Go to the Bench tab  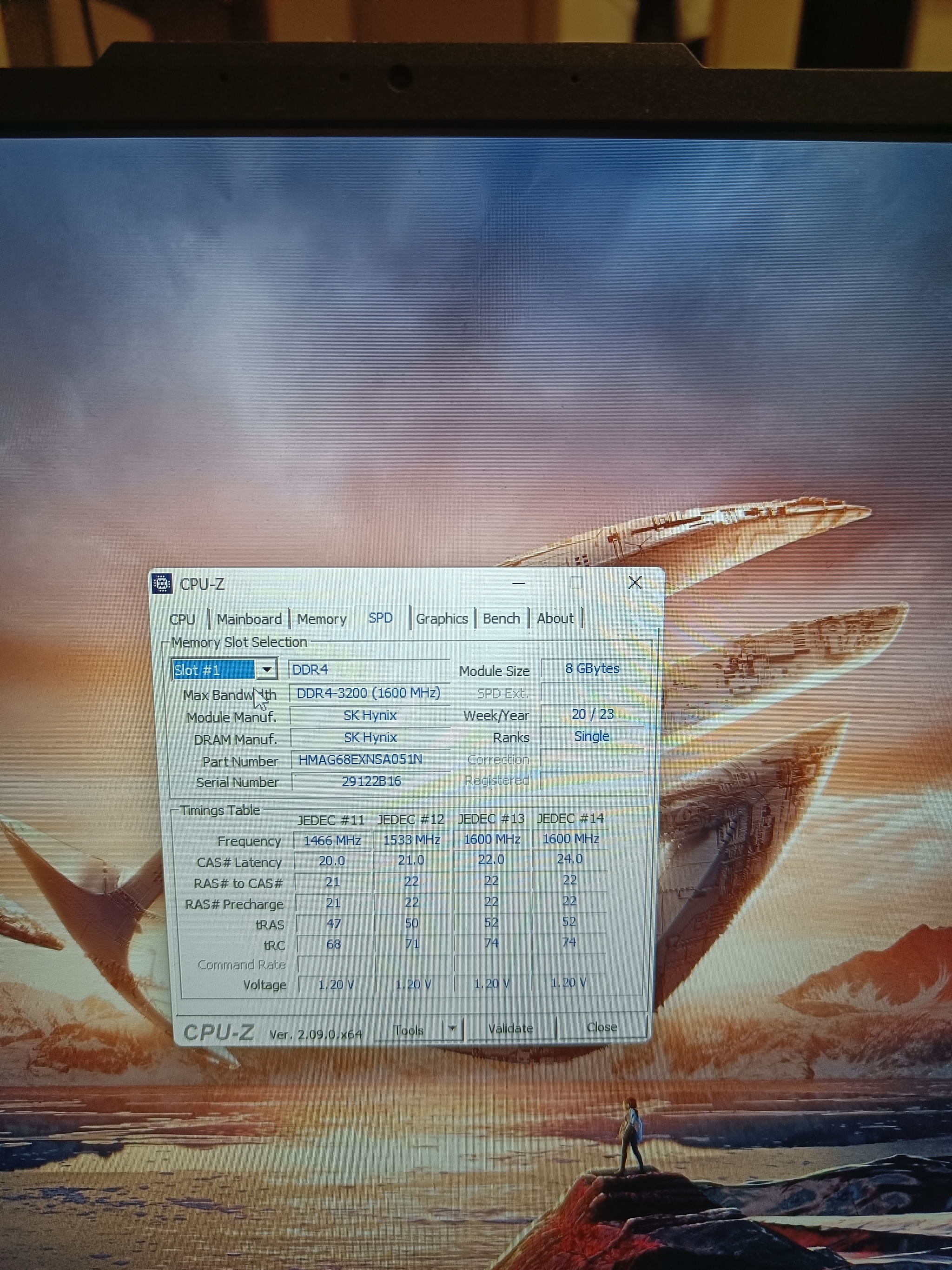click(501, 619)
